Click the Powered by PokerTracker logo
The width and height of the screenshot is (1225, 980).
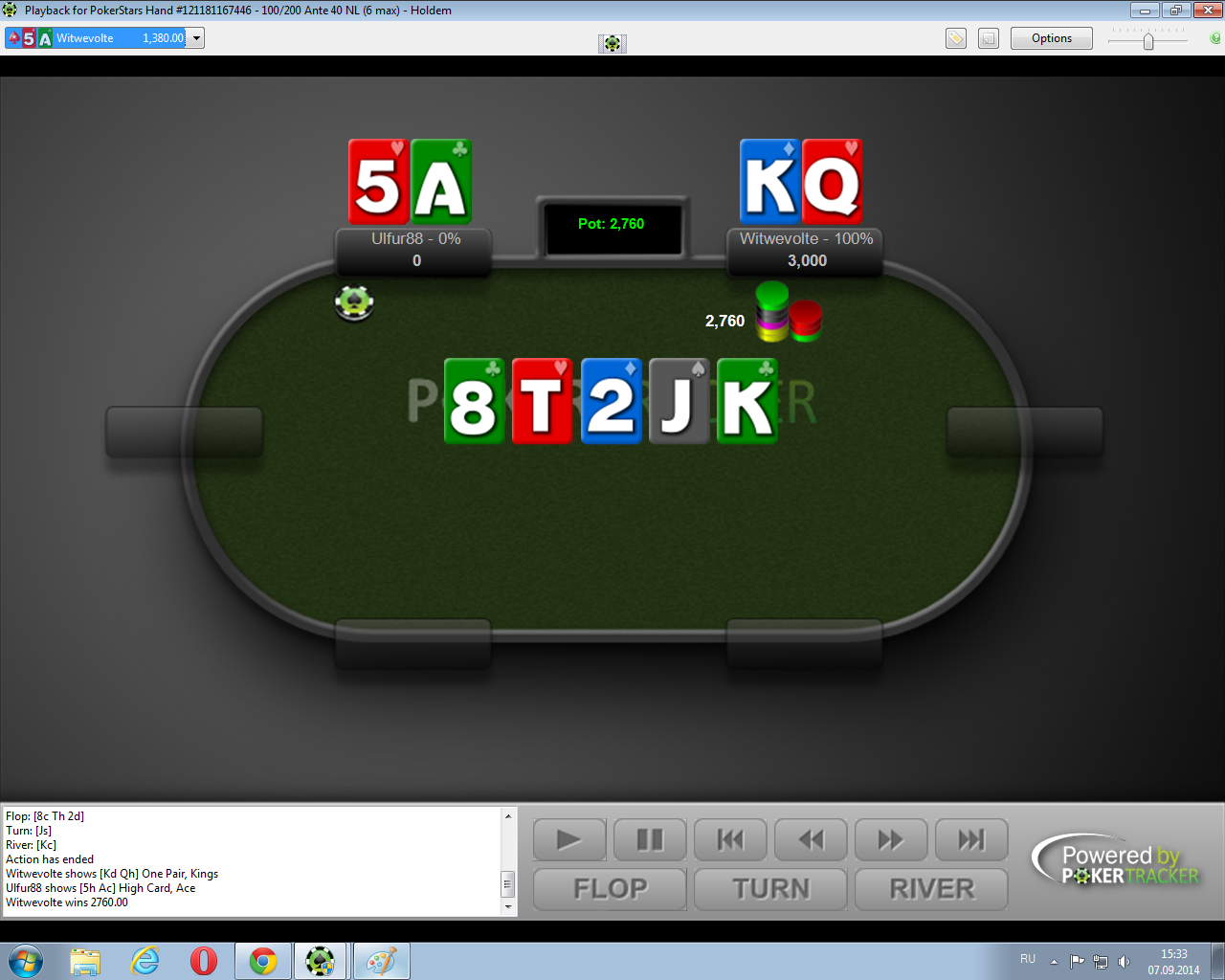coord(1117,861)
